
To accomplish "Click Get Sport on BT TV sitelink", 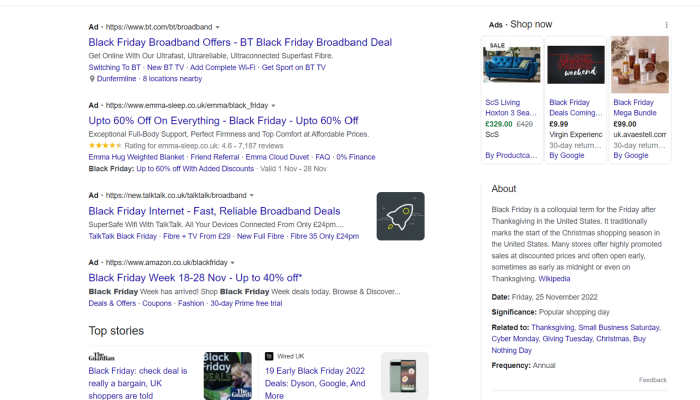I will 294,67.
